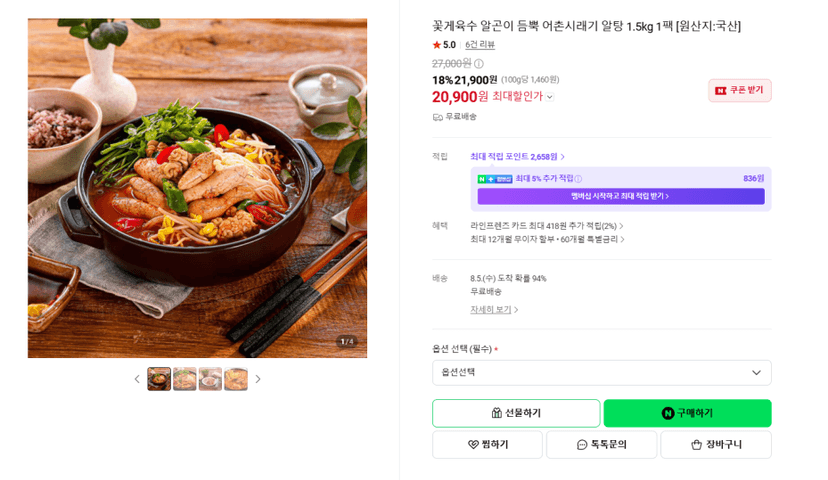Click the N logo on 구매하기 button
Screen dimensions: 828x480
coord(667,413)
